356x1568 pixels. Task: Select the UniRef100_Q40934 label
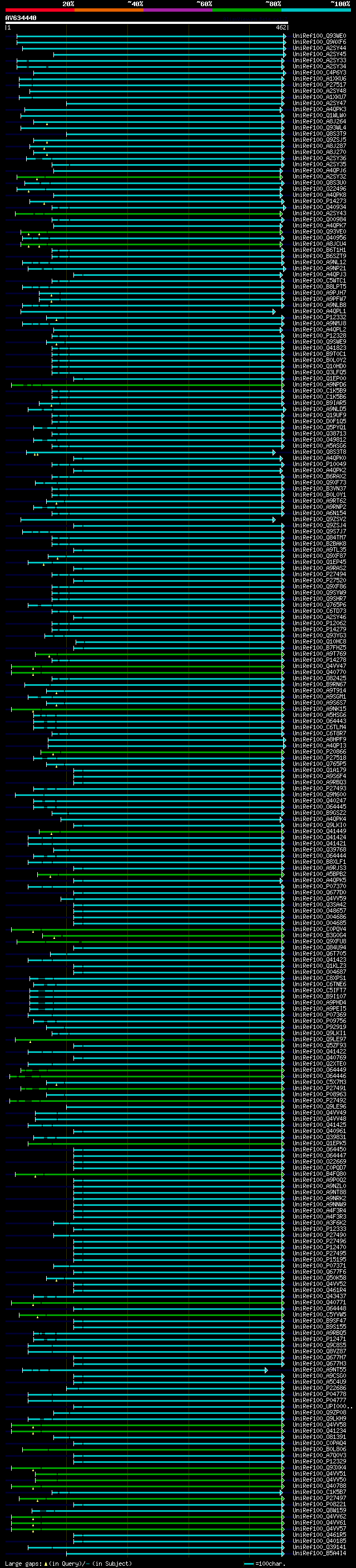tap(319, 207)
